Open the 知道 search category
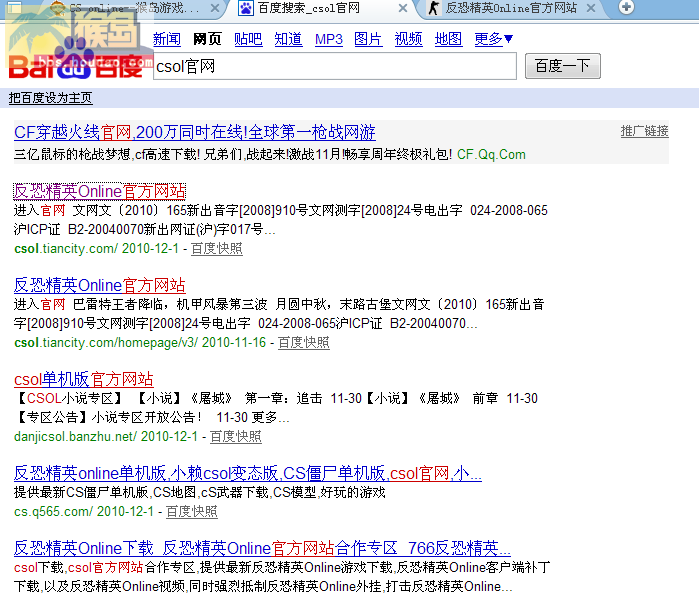The height and width of the screenshot is (599, 699). pos(288,39)
